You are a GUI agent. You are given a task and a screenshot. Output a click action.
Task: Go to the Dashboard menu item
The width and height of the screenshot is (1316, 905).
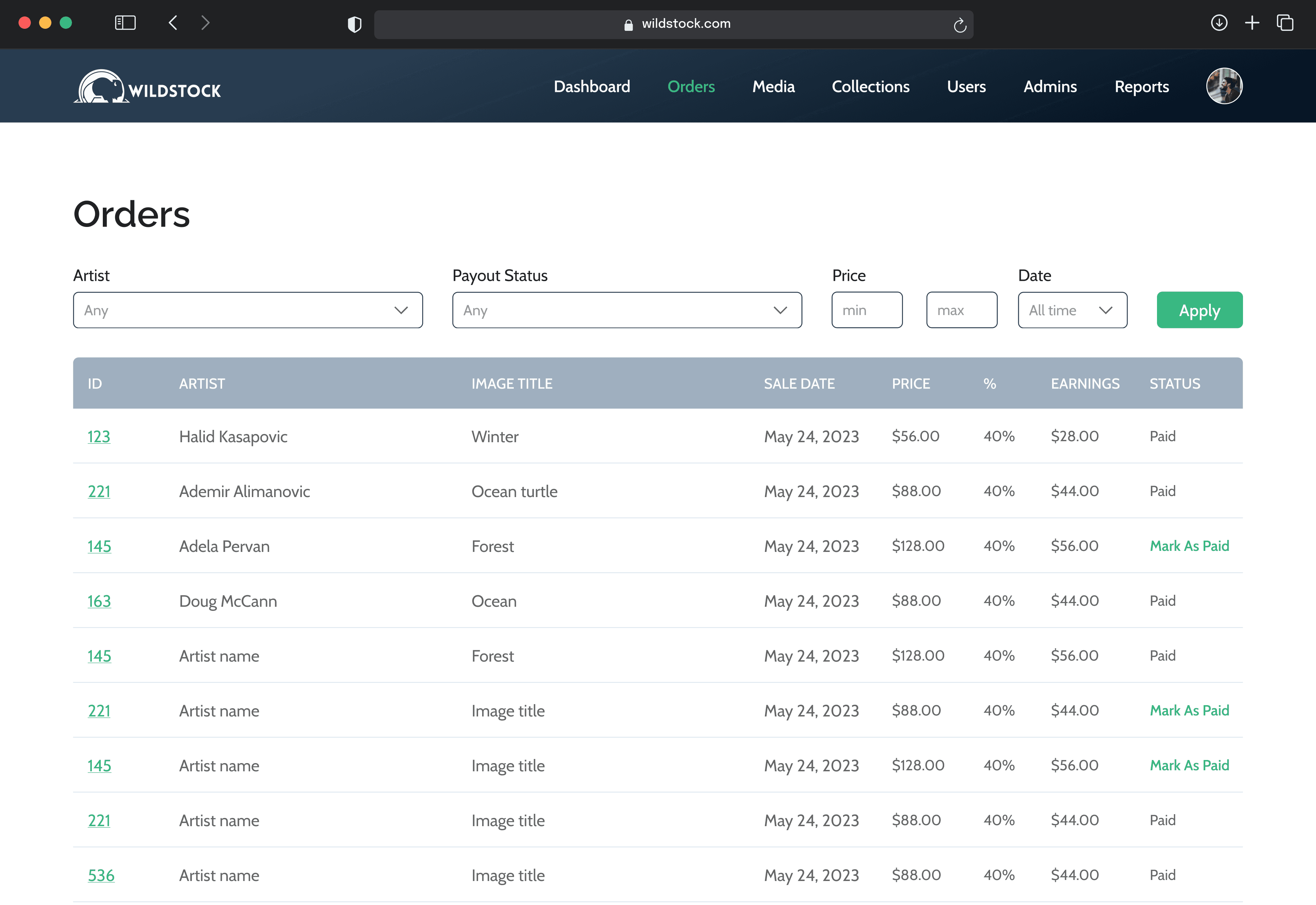(592, 86)
